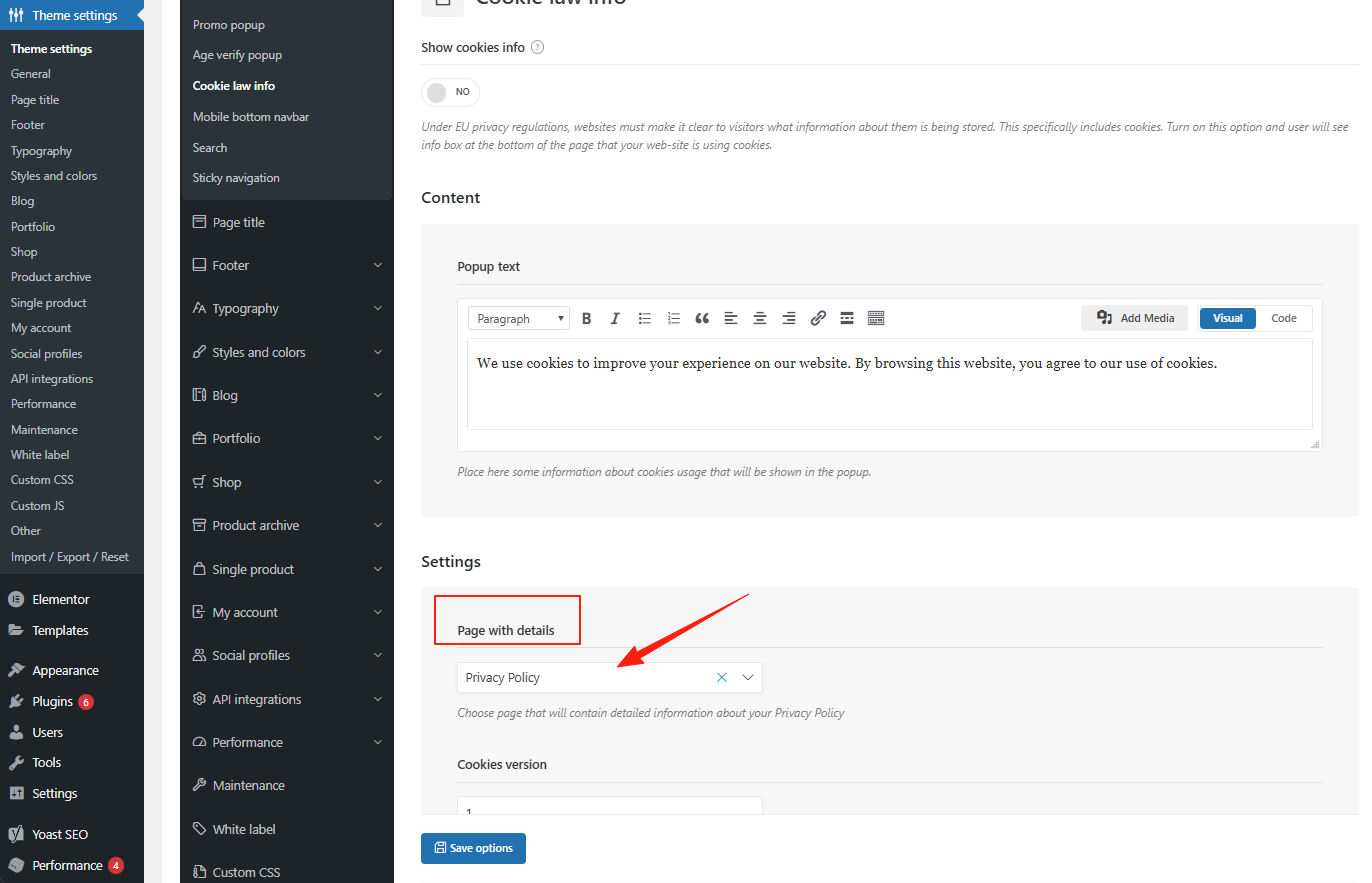Click the toolbar toggle keyboard icon

click(876, 318)
